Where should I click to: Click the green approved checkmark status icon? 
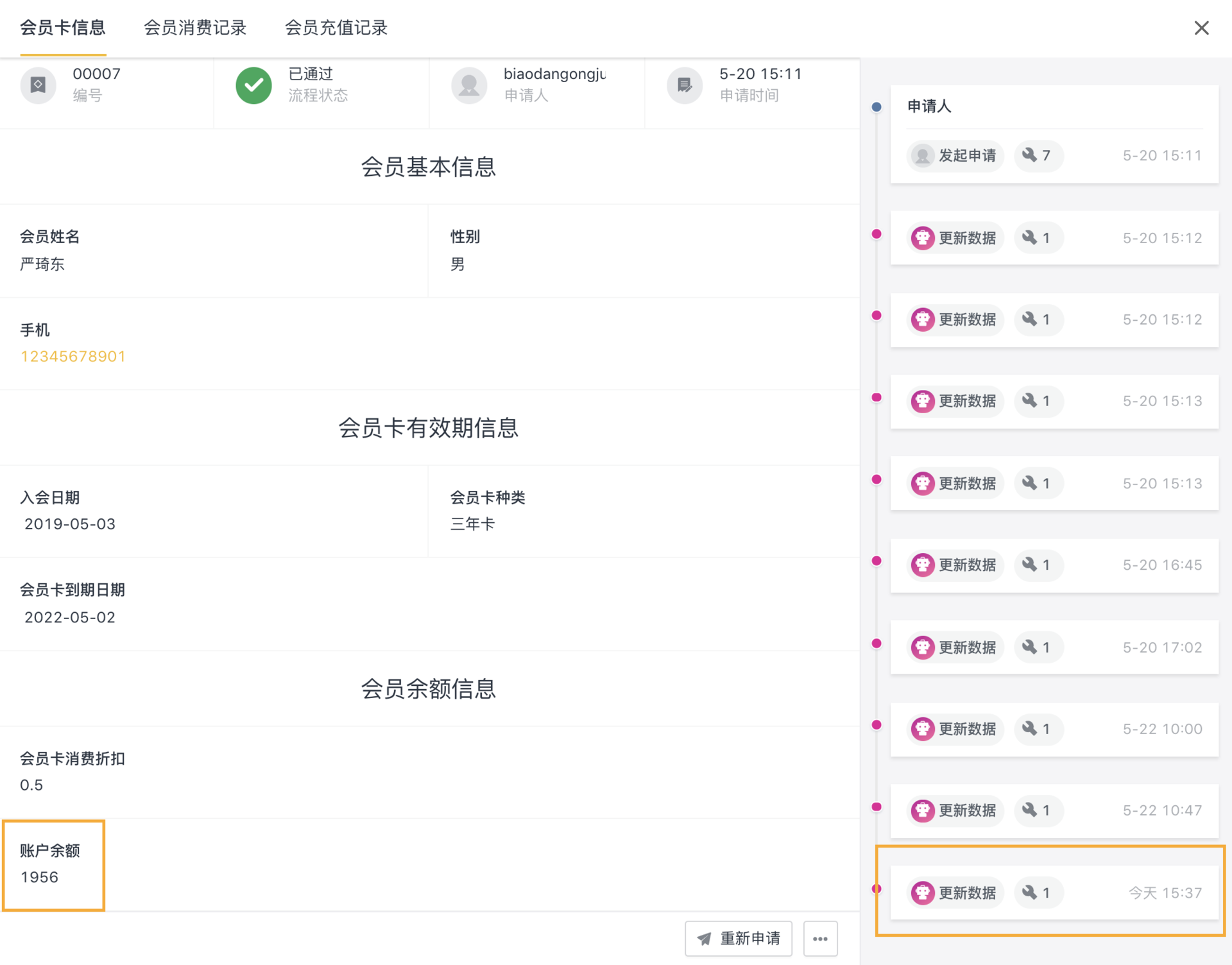click(x=253, y=85)
